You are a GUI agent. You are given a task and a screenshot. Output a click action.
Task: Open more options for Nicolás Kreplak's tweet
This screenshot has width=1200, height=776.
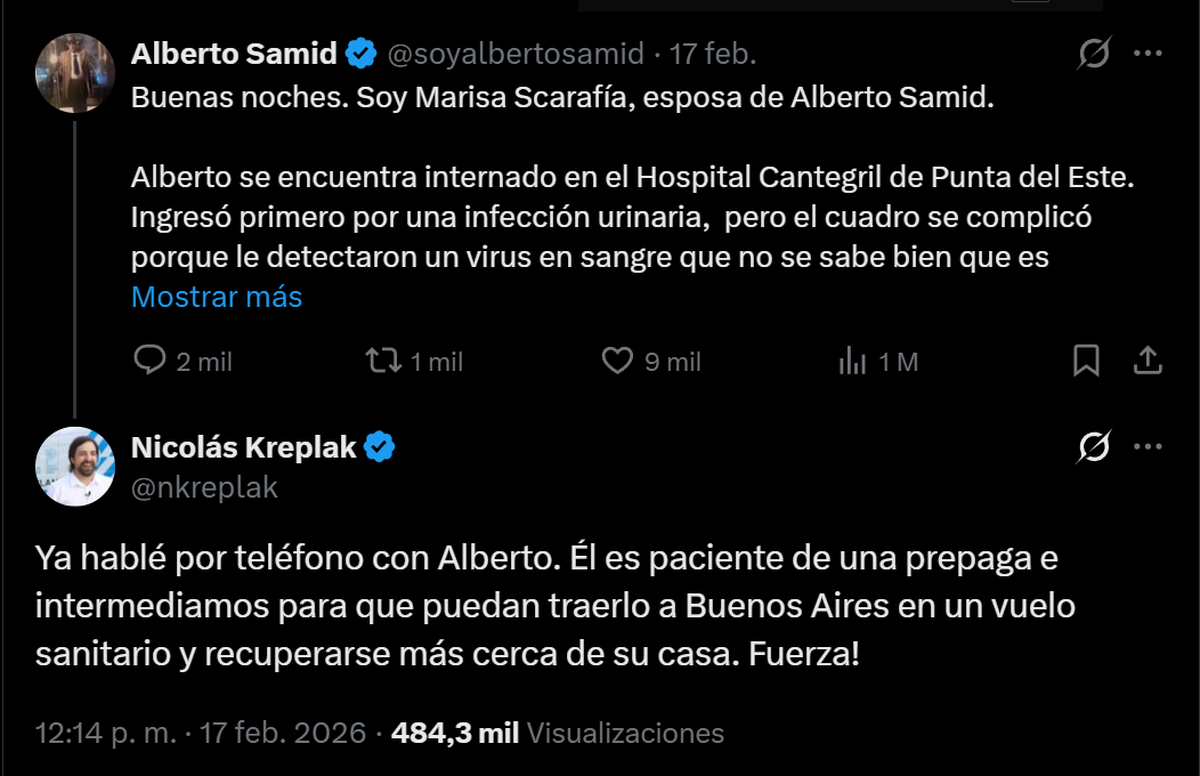pos(1148,448)
